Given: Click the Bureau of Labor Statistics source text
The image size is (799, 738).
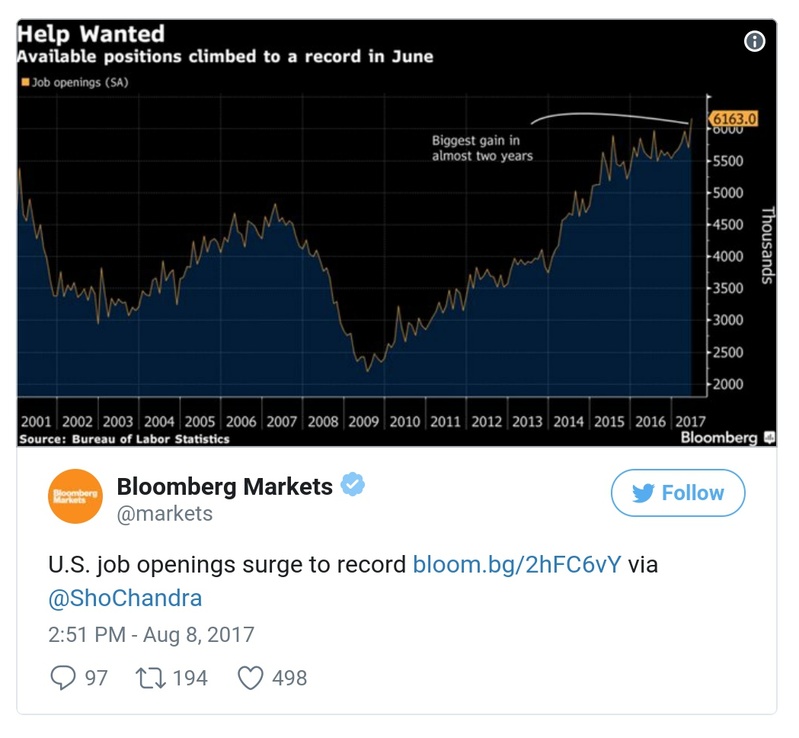Looking at the screenshot, I should point(124,439).
